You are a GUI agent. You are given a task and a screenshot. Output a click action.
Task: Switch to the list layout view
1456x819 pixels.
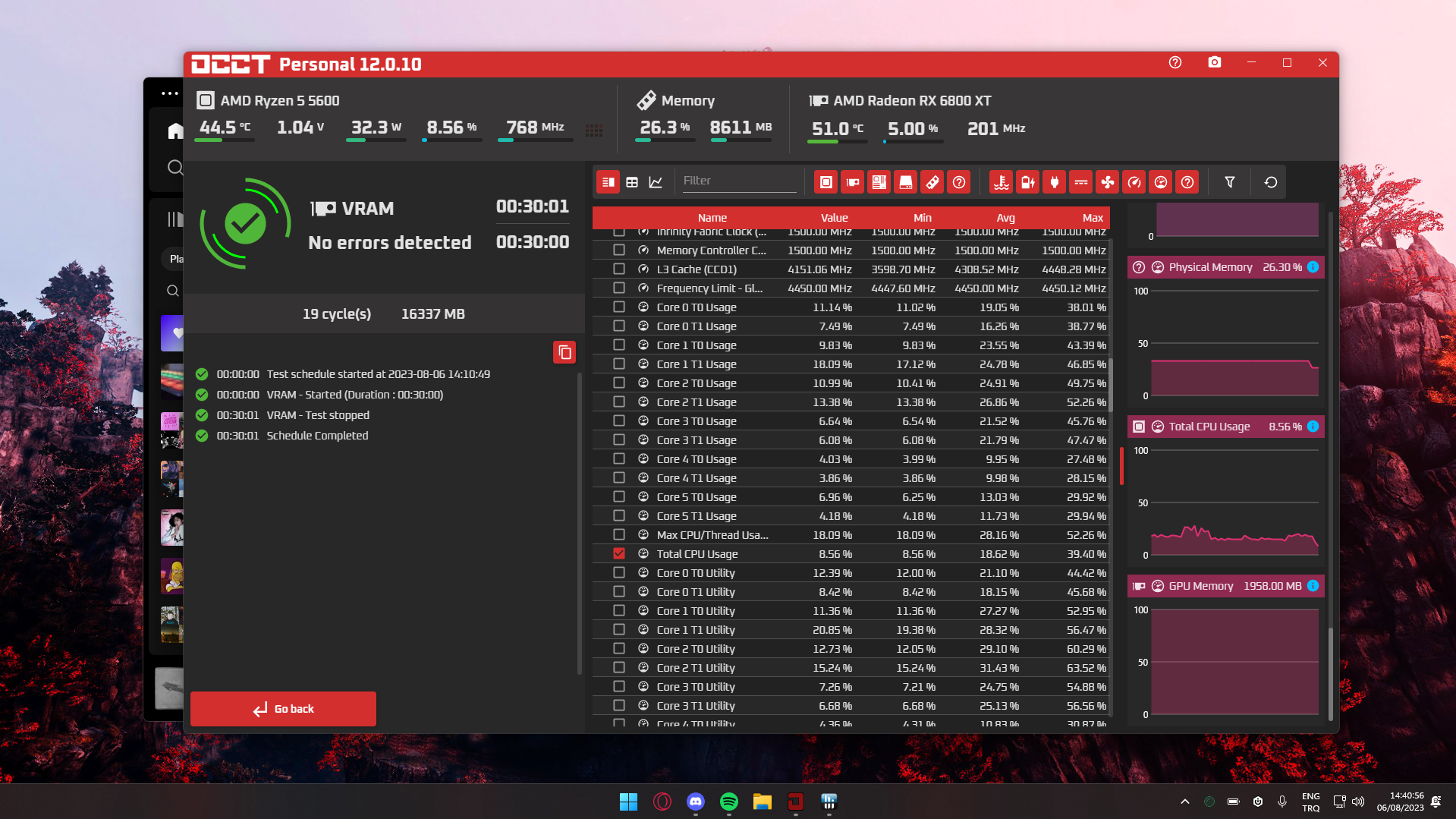[608, 182]
